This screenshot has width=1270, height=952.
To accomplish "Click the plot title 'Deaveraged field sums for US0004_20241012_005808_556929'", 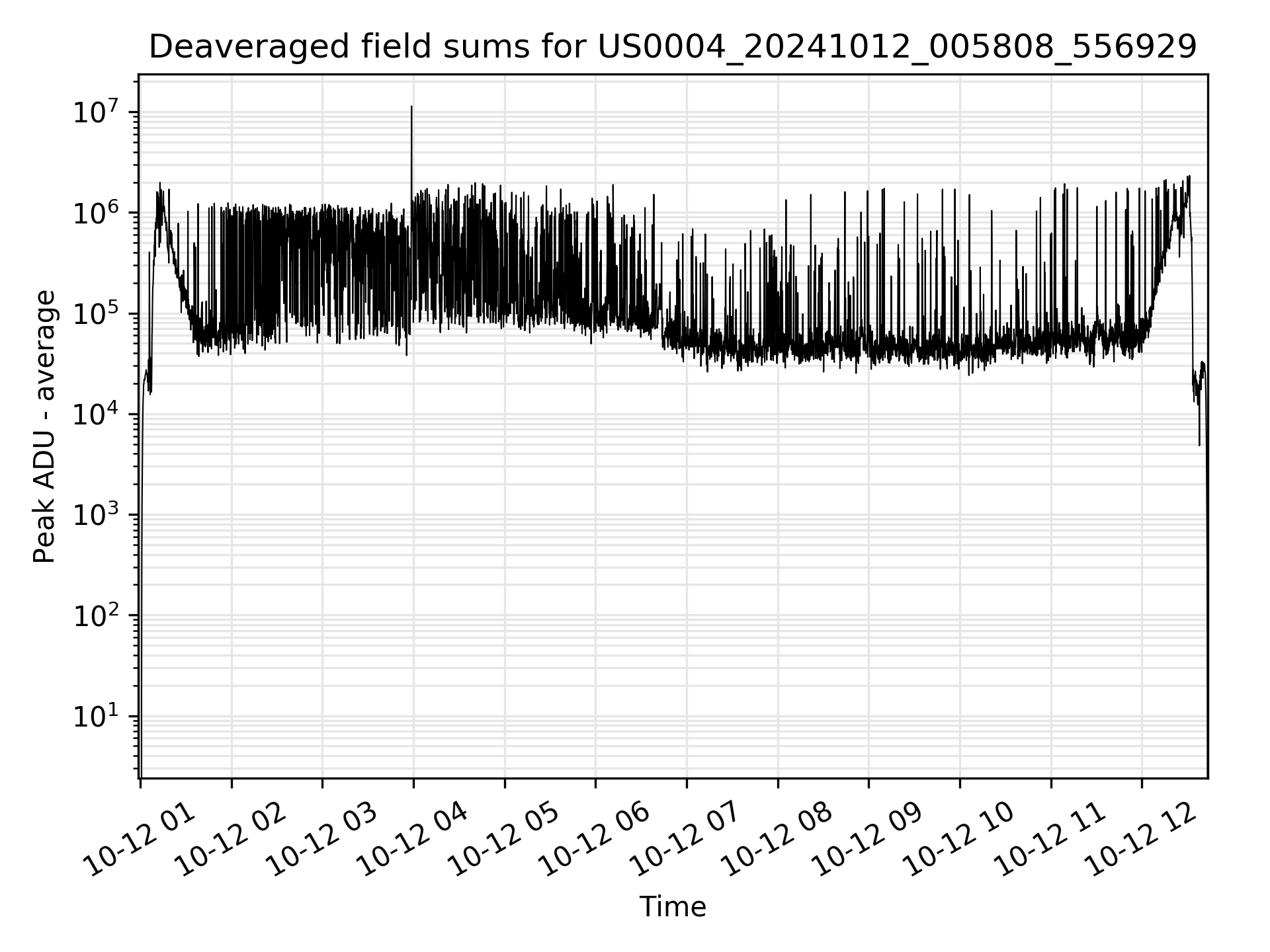I will pos(673,48).
